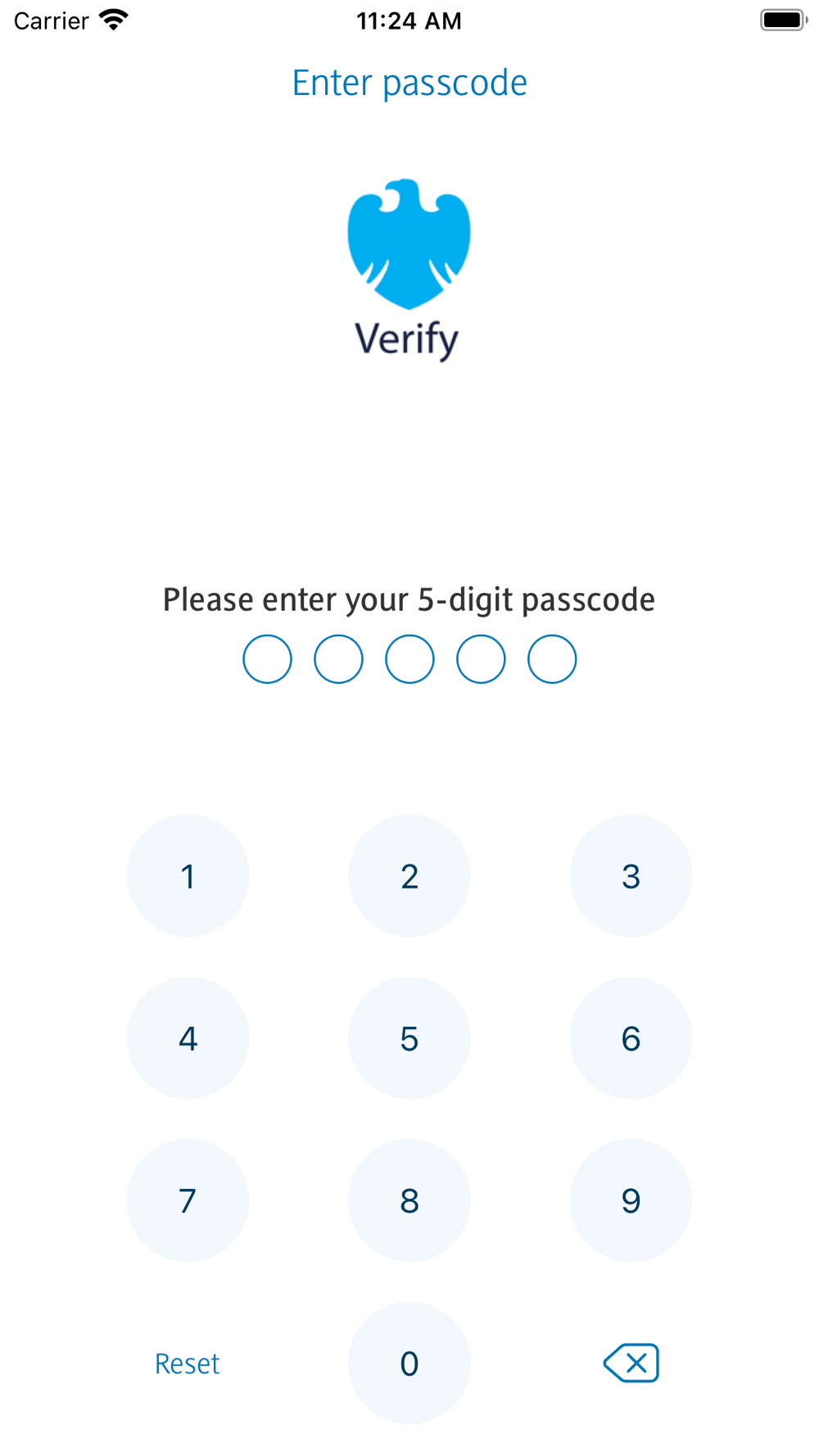This screenshot has height=1456, width=819.
Task: Tap keypad digit 0
Action: (x=409, y=1363)
